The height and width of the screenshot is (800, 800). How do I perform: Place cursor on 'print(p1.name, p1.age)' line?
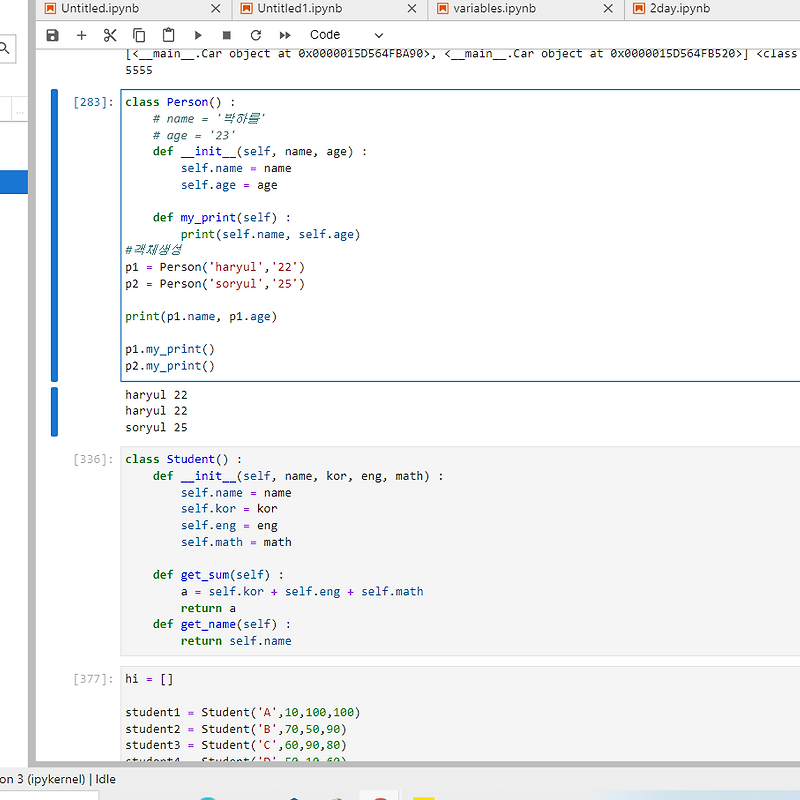(x=201, y=317)
